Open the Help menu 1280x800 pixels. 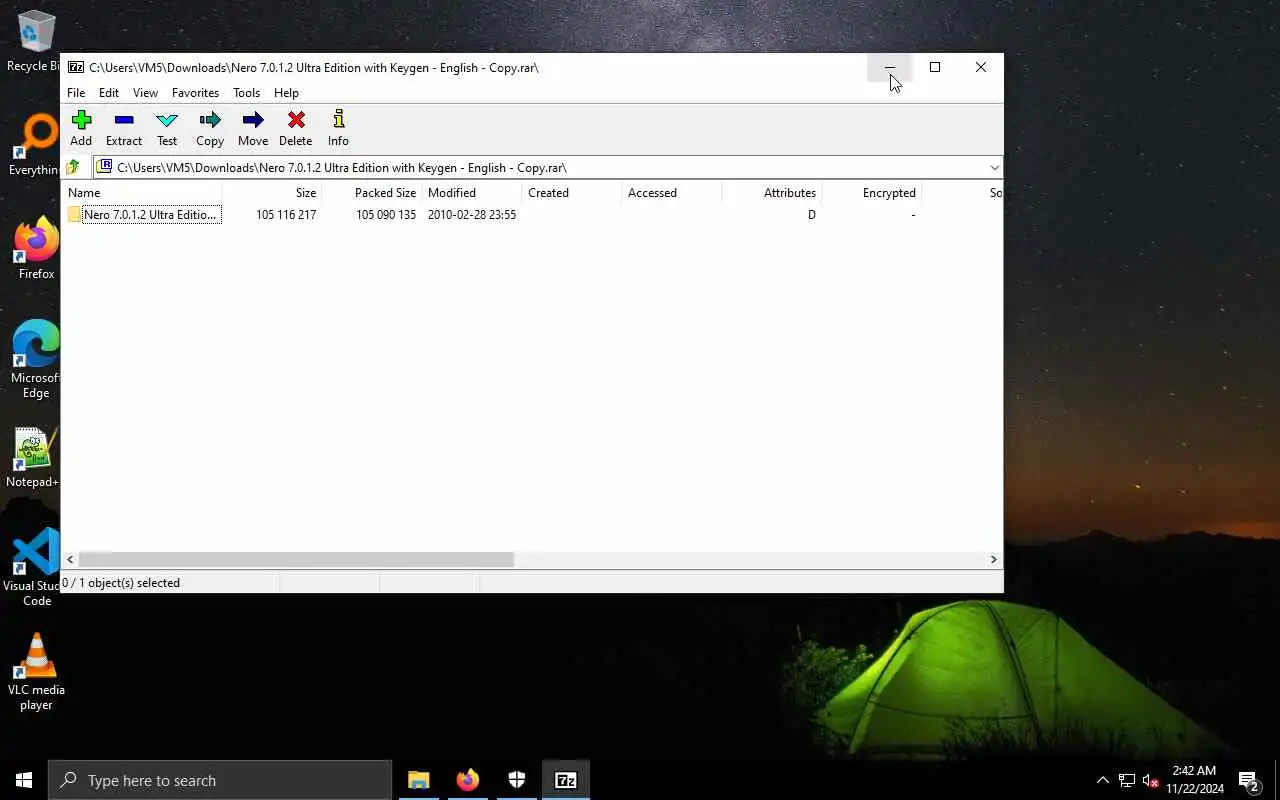pos(286,93)
